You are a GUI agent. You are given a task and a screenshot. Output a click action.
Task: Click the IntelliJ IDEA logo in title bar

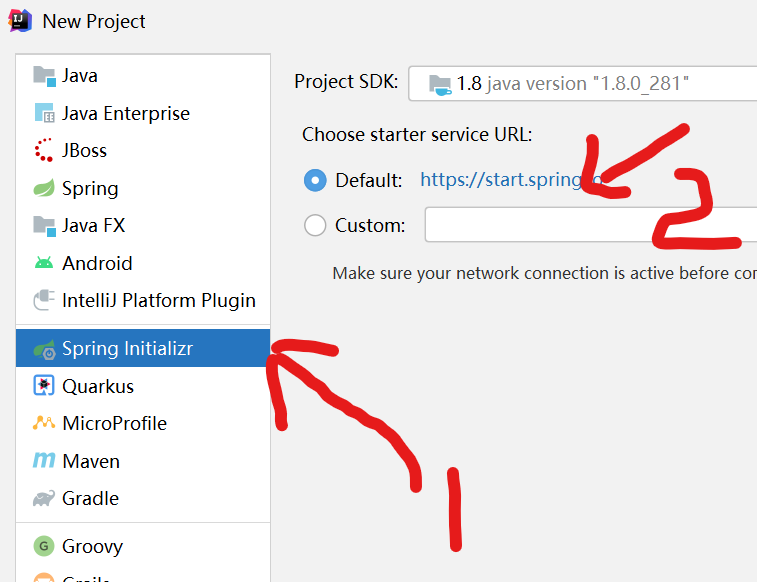tap(19, 20)
